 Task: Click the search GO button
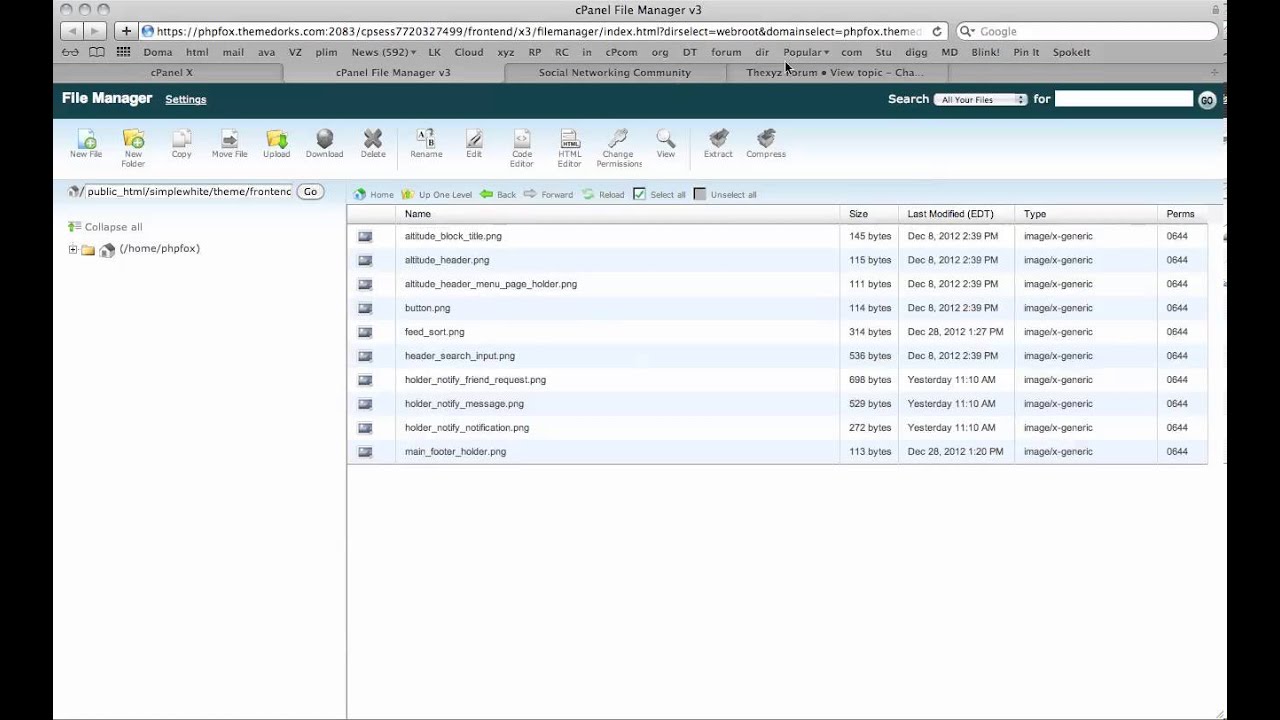click(1206, 99)
